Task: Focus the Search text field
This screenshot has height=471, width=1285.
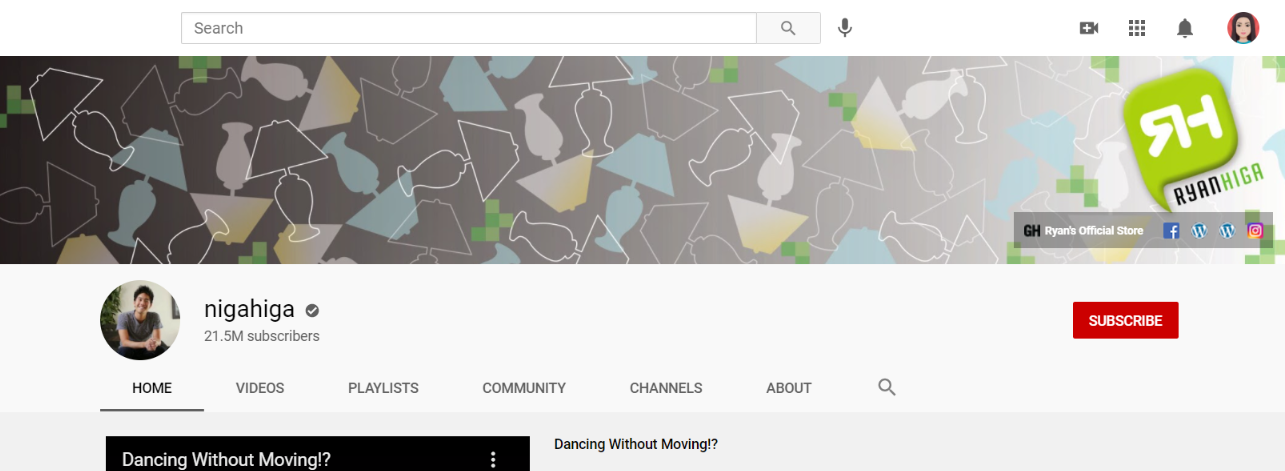Action: [468, 28]
